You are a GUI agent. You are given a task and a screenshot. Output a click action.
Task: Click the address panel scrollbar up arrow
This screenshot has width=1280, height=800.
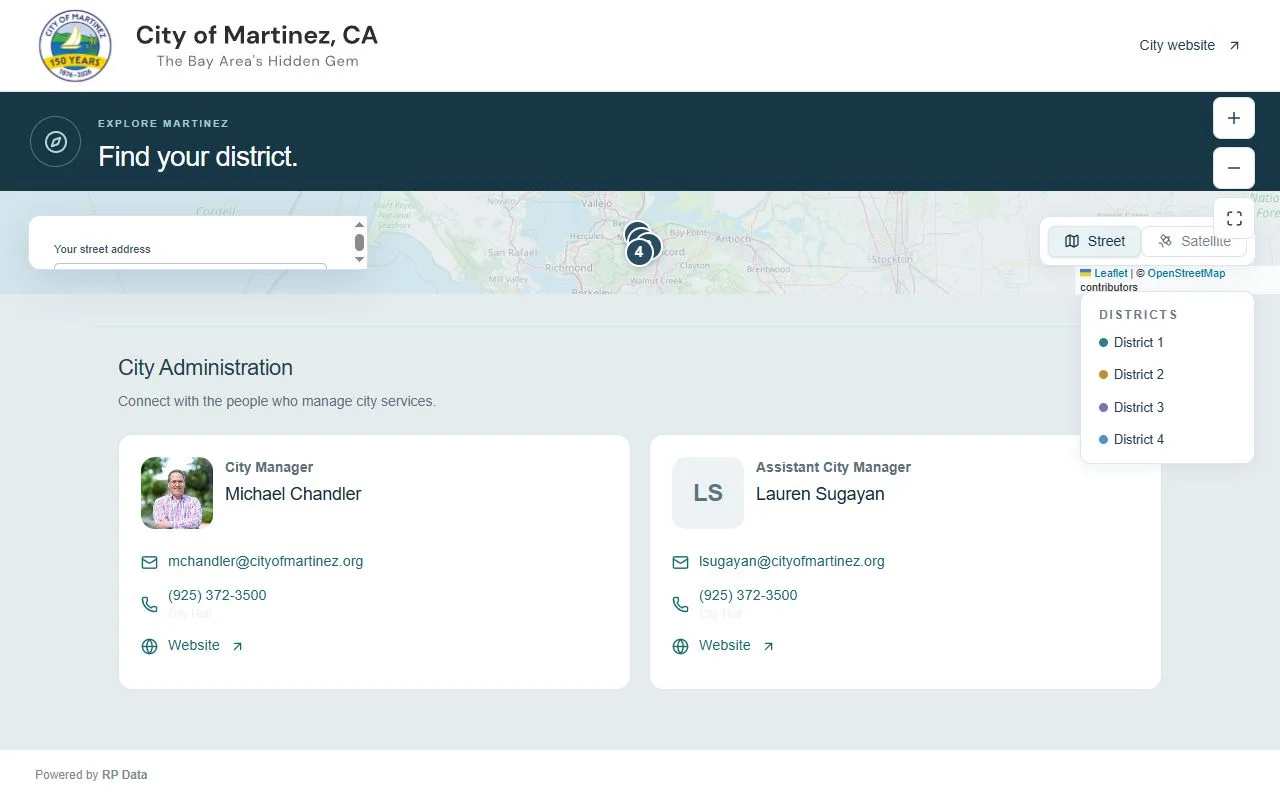coord(360,225)
